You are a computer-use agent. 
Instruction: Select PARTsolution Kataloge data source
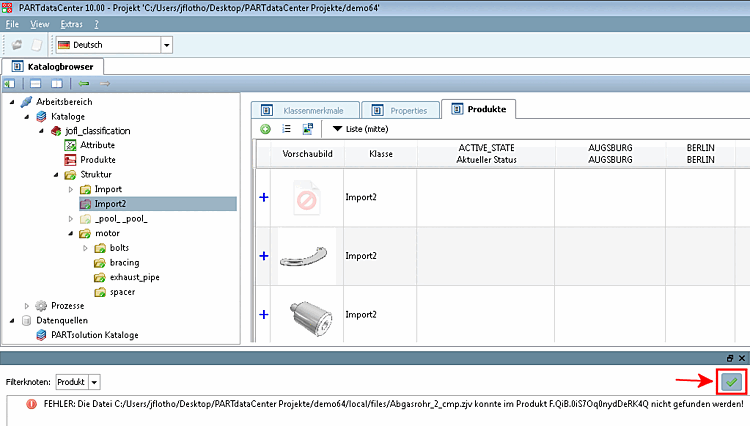point(95,335)
